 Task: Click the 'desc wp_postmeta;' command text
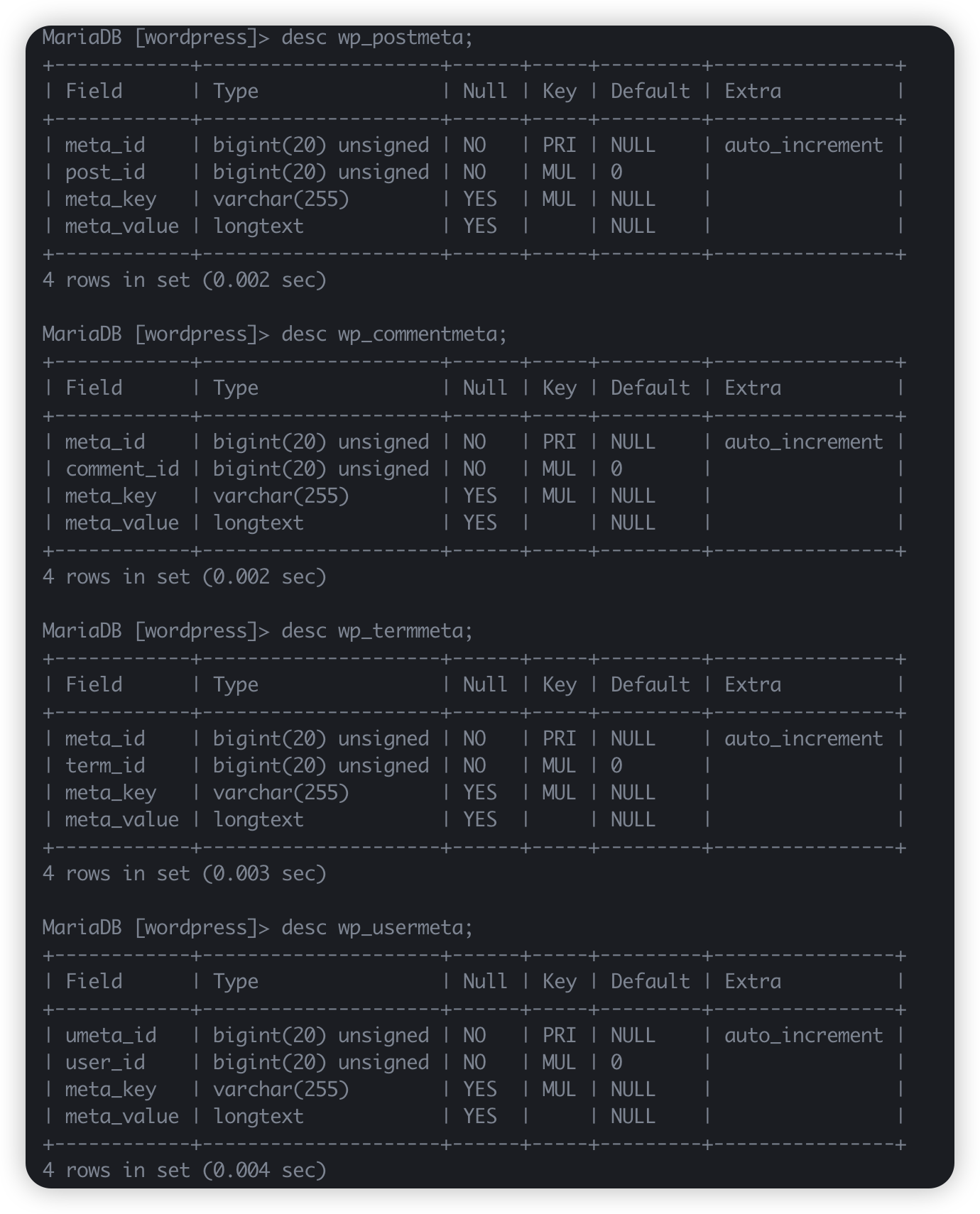tap(376, 38)
